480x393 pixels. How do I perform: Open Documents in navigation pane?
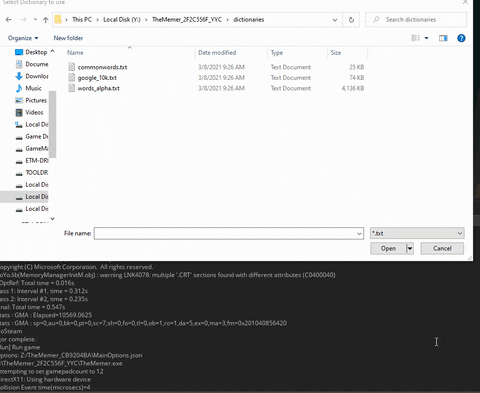(37, 64)
